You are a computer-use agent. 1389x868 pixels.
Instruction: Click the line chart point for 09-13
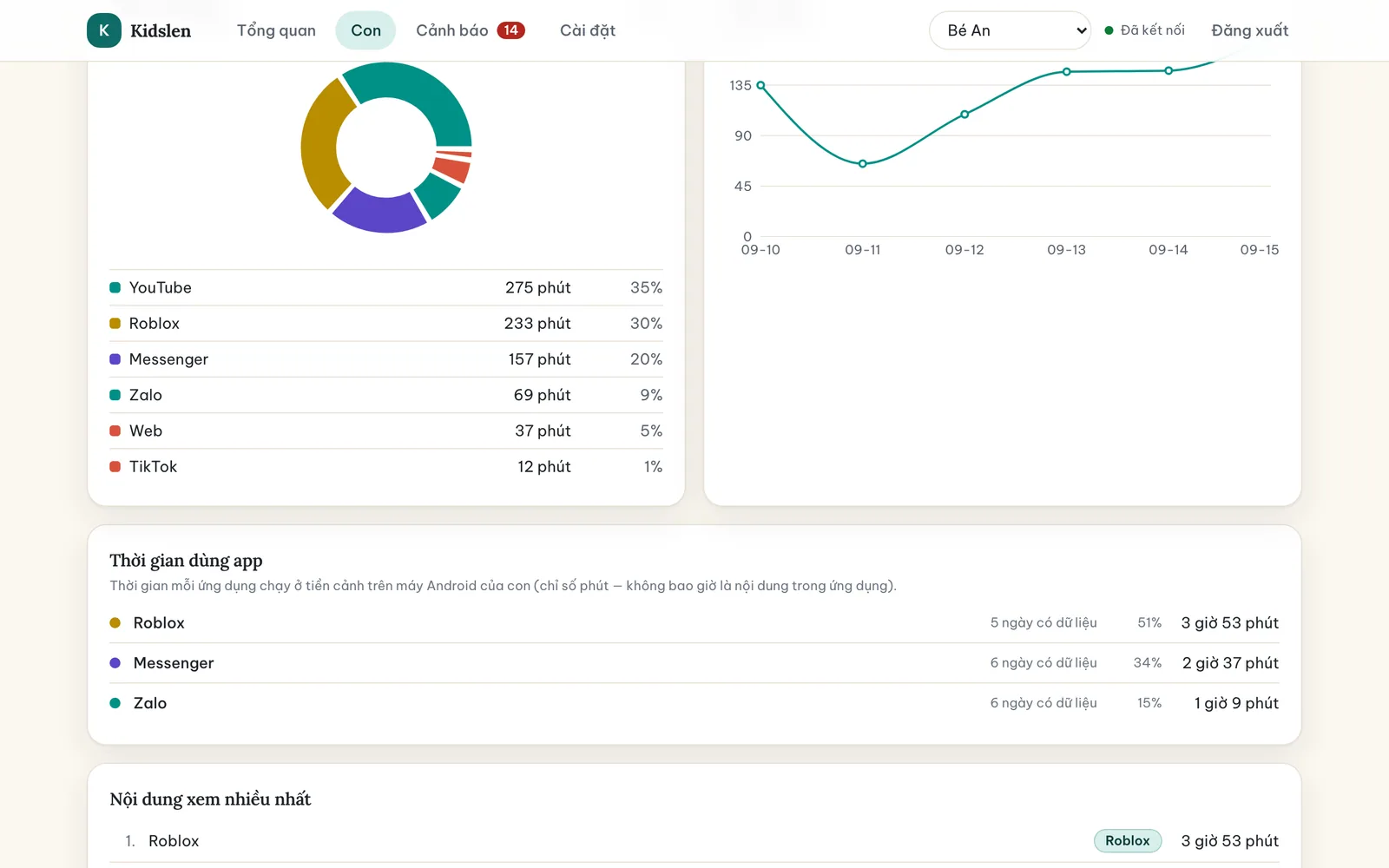click(1067, 71)
